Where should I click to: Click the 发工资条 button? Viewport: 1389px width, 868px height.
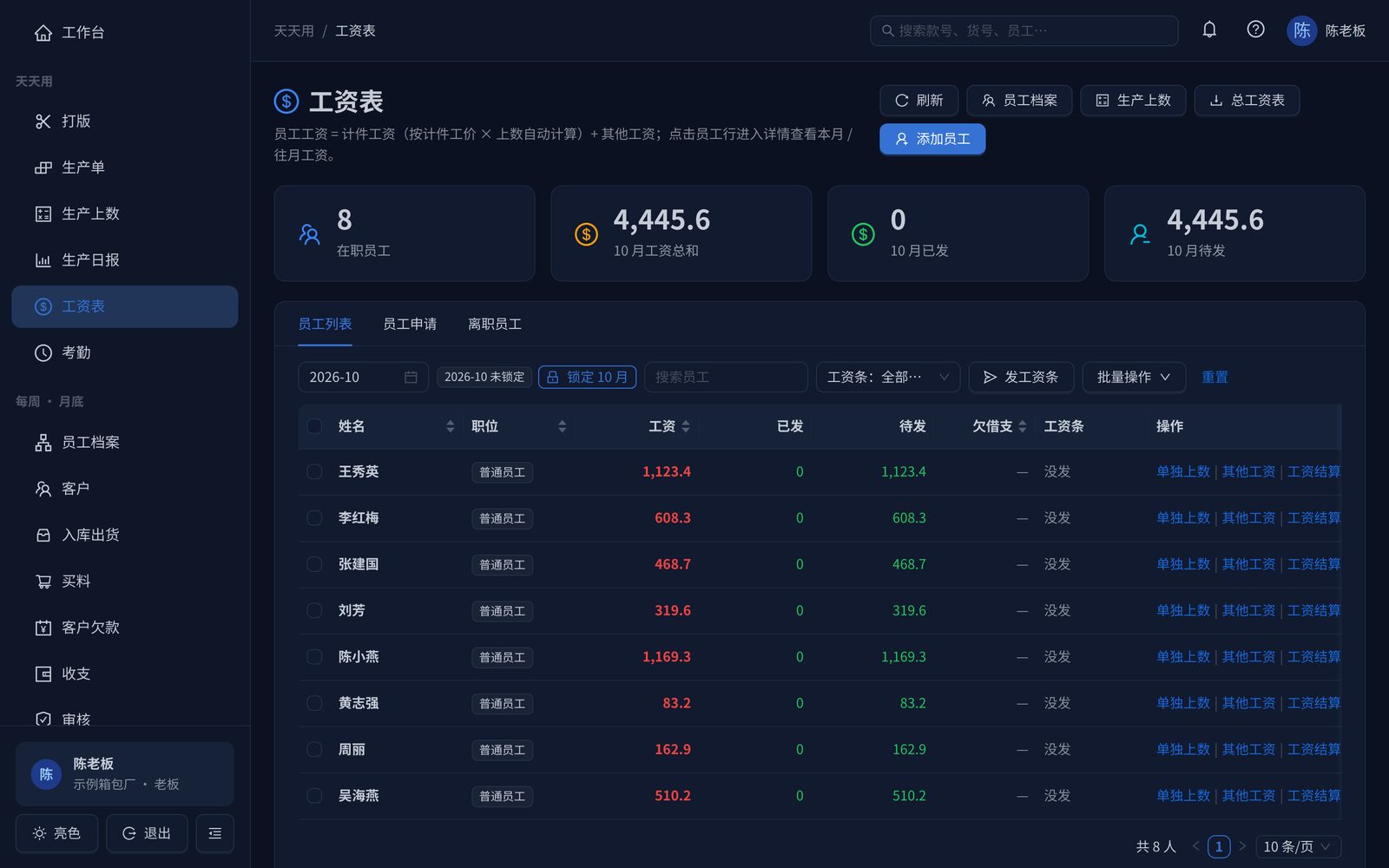[x=1021, y=377]
